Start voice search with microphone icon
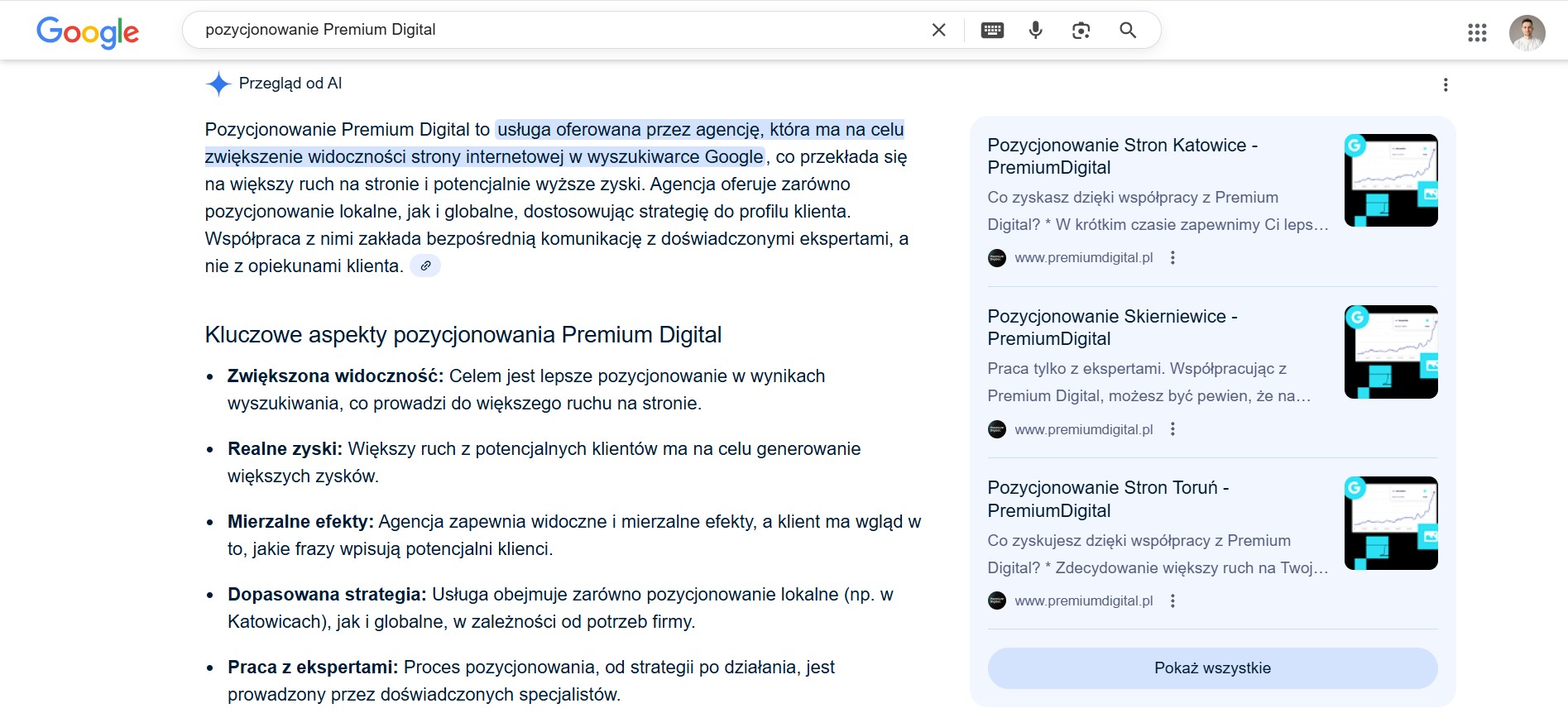Viewport: 1568px width, 713px height. click(1035, 31)
